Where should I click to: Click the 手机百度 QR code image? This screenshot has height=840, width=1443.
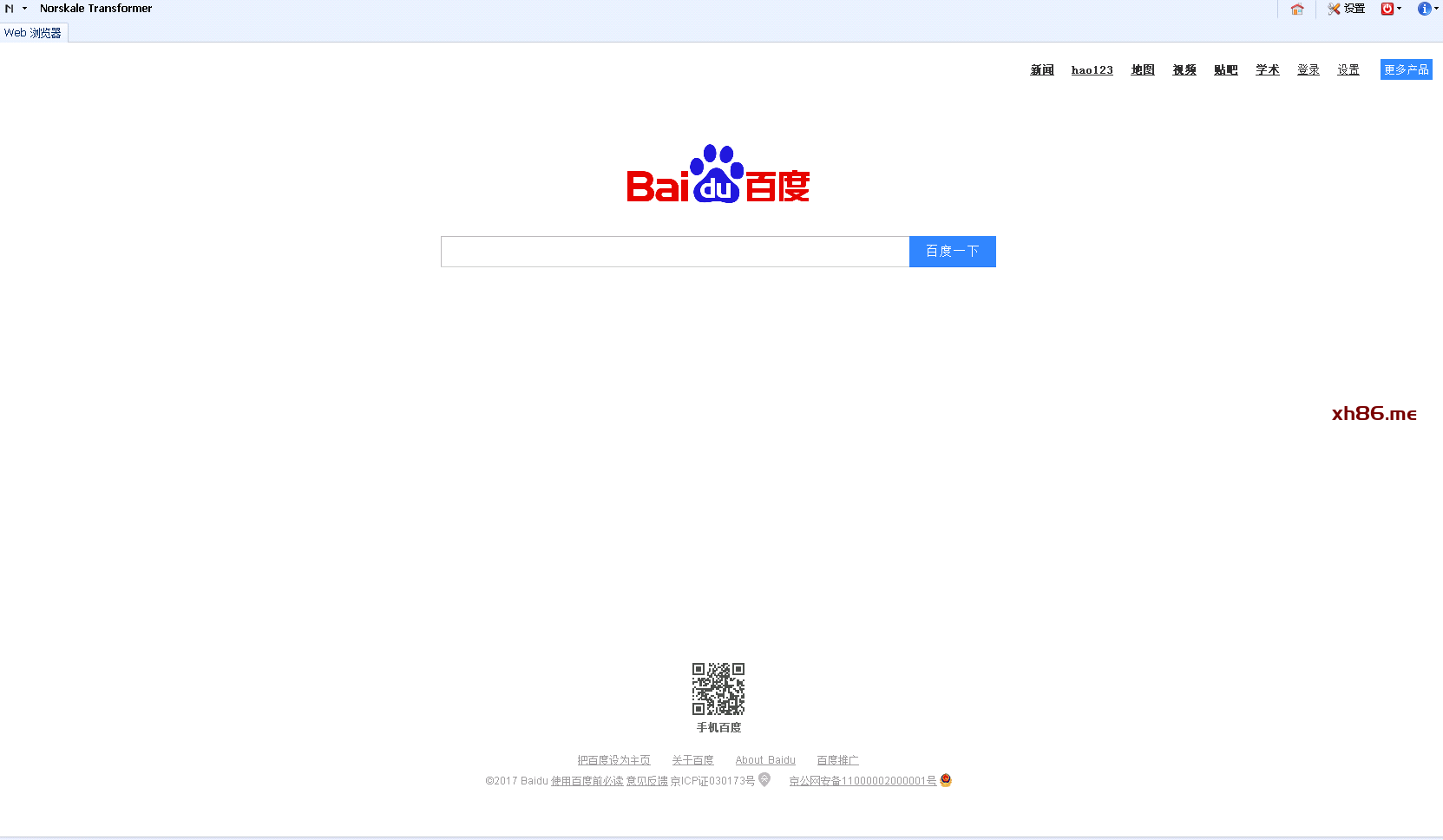point(718,689)
